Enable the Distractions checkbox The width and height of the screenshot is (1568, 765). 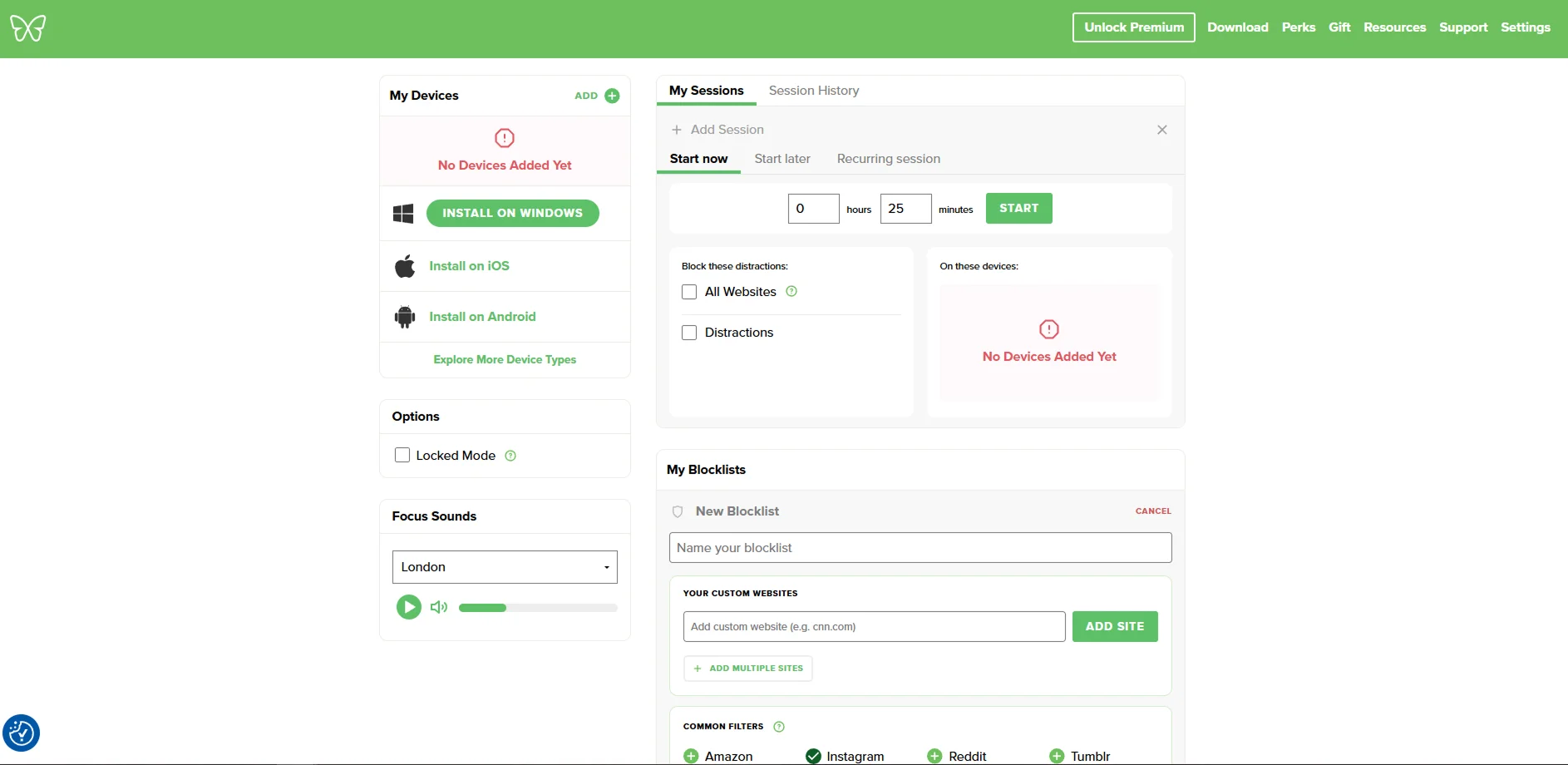click(x=689, y=333)
